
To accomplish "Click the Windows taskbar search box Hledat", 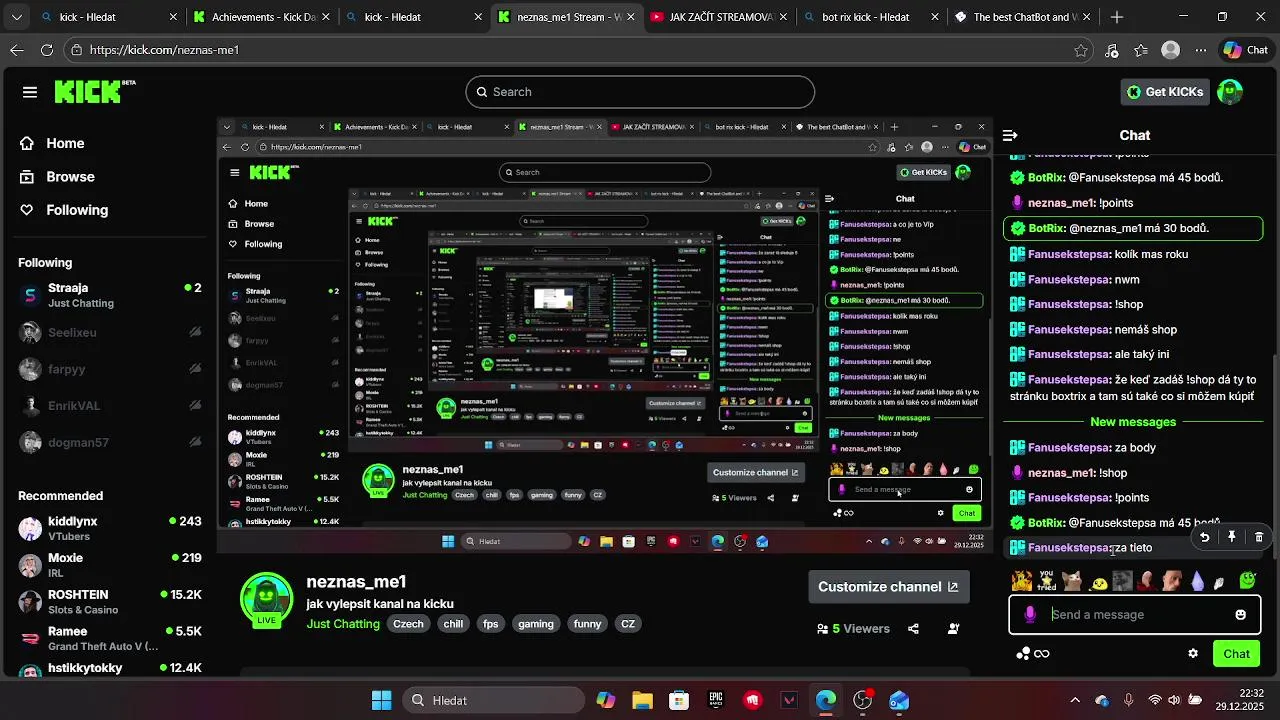I will 494,700.
